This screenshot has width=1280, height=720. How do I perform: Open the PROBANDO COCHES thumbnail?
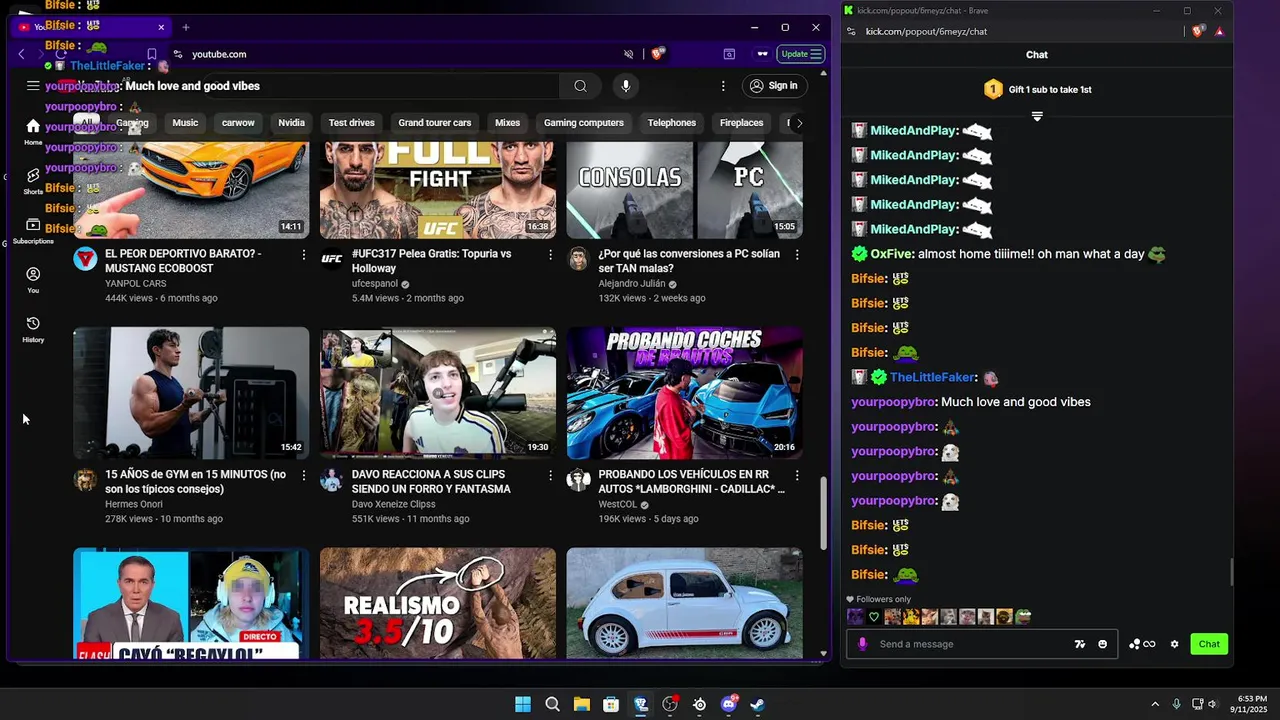[684, 393]
